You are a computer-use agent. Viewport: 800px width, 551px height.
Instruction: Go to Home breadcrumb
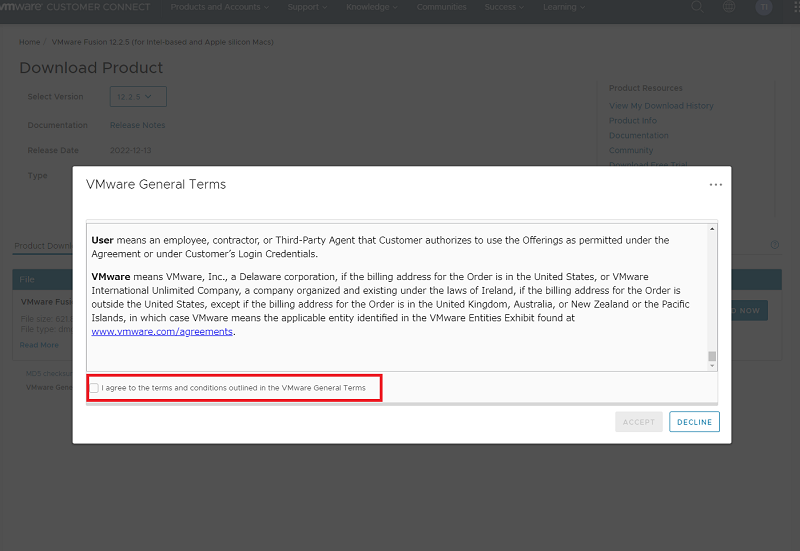click(x=29, y=42)
